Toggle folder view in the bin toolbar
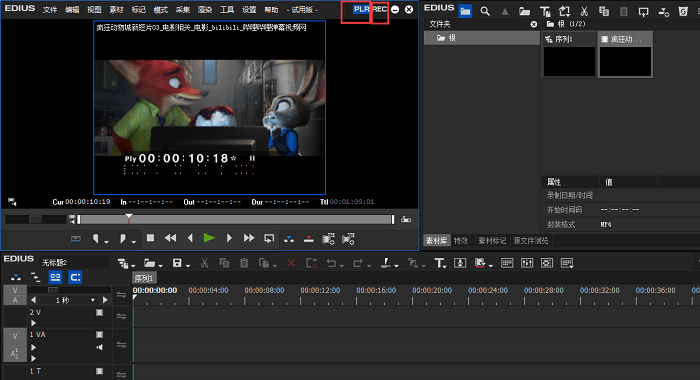 465,11
